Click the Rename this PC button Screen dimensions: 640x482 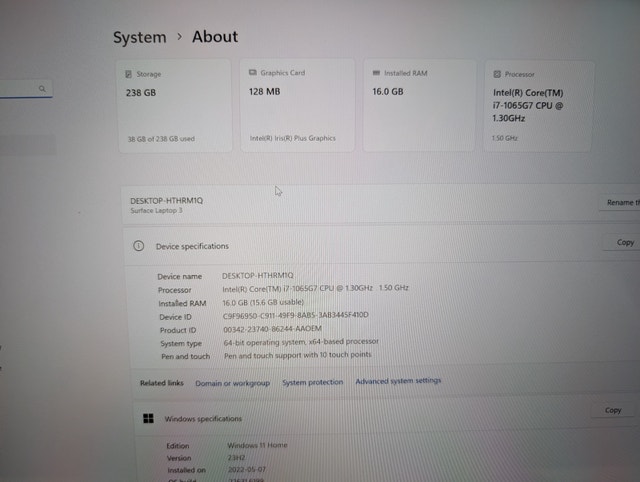click(x=620, y=202)
